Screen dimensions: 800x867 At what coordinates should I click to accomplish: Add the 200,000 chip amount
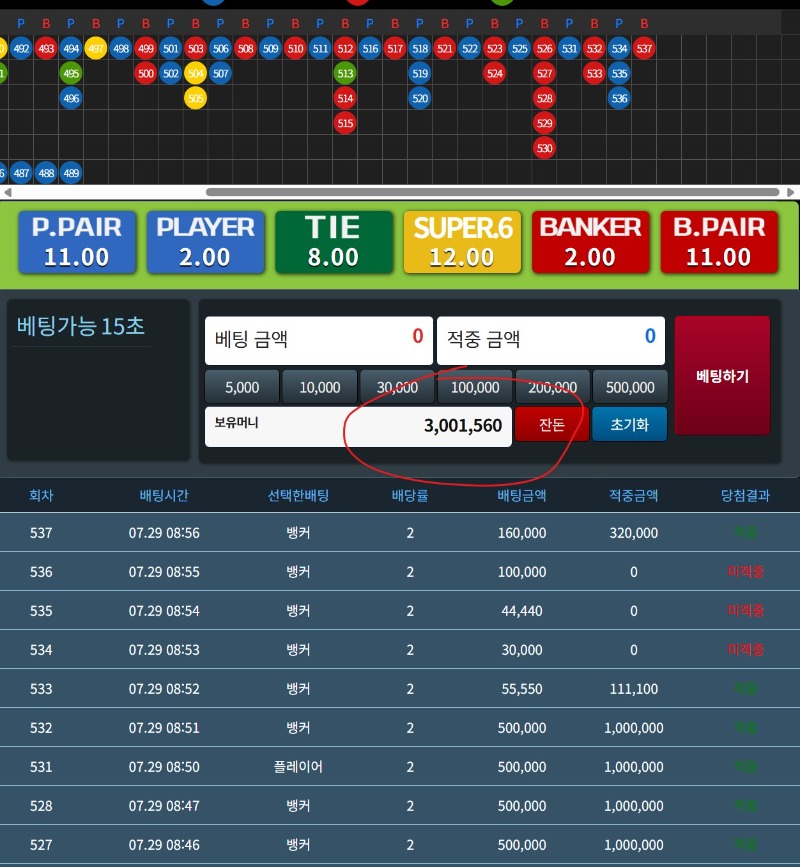[552, 387]
